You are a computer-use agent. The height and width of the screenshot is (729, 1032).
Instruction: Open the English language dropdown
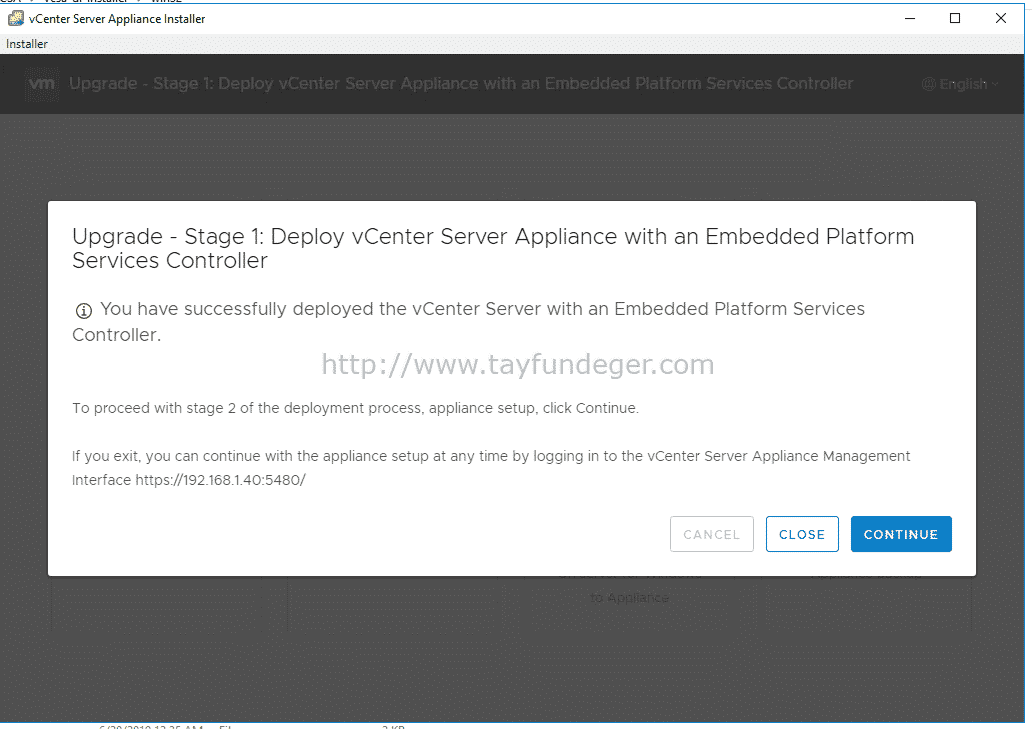(x=960, y=84)
